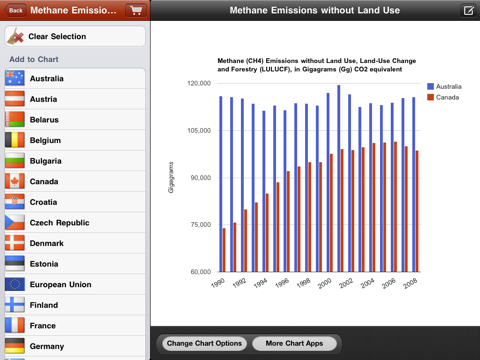Select the Bulgaria flag icon

[x=15, y=161]
